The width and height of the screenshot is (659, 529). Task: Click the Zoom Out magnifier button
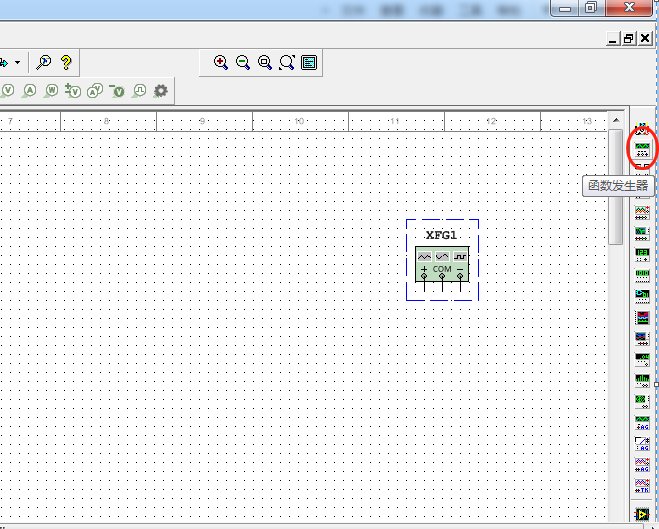(x=243, y=62)
